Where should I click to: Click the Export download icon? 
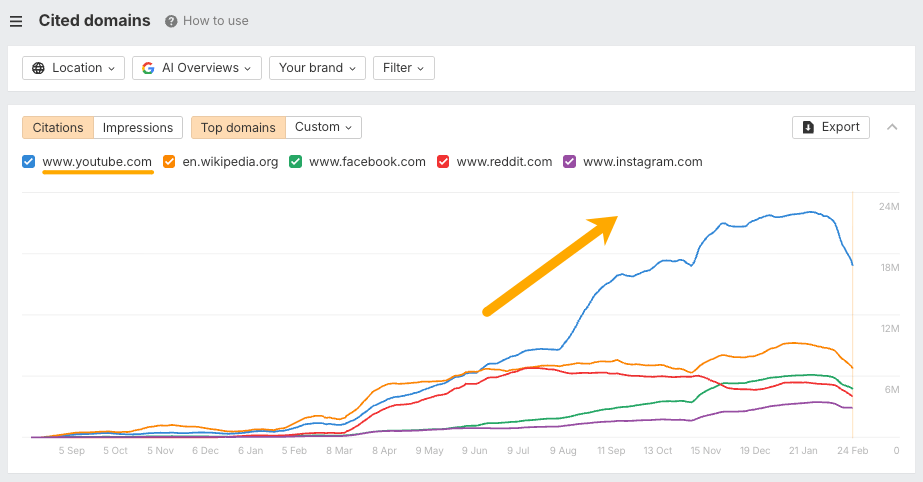[x=808, y=127]
